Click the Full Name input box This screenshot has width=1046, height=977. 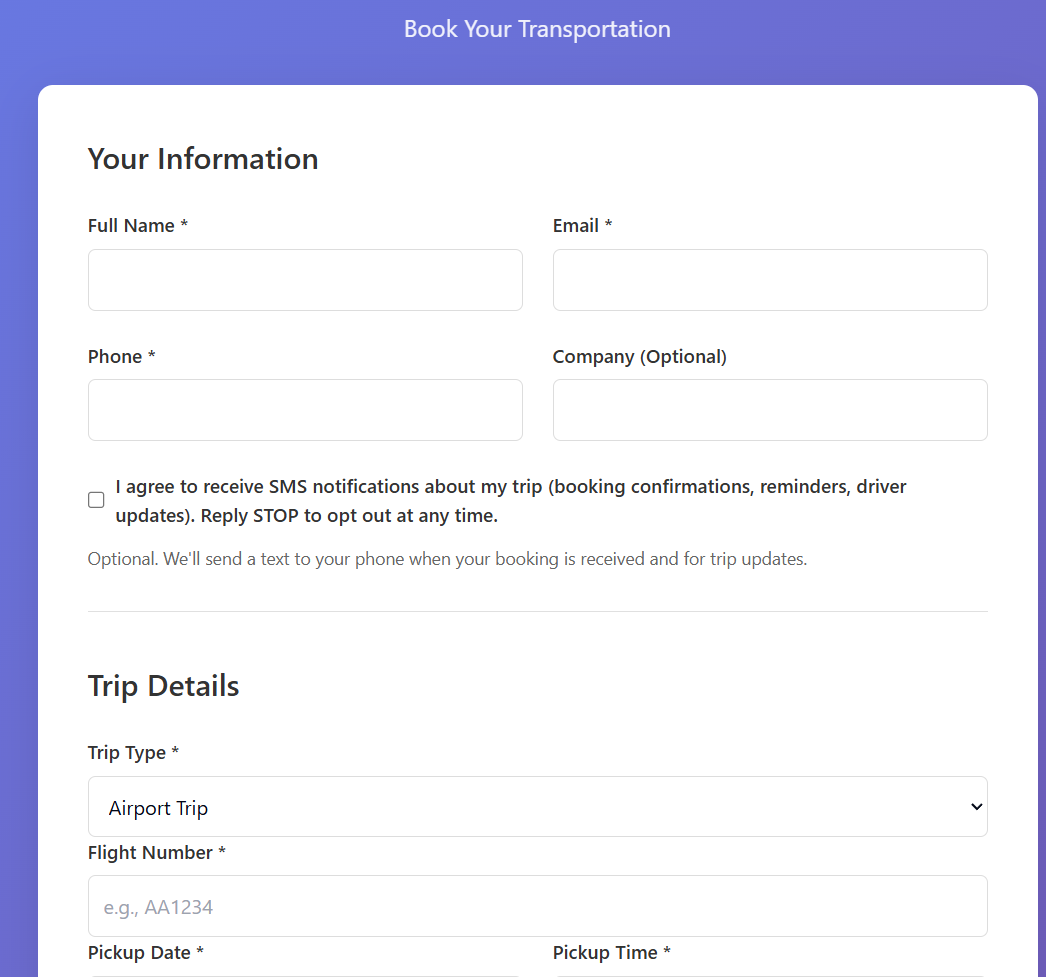[x=305, y=280]
